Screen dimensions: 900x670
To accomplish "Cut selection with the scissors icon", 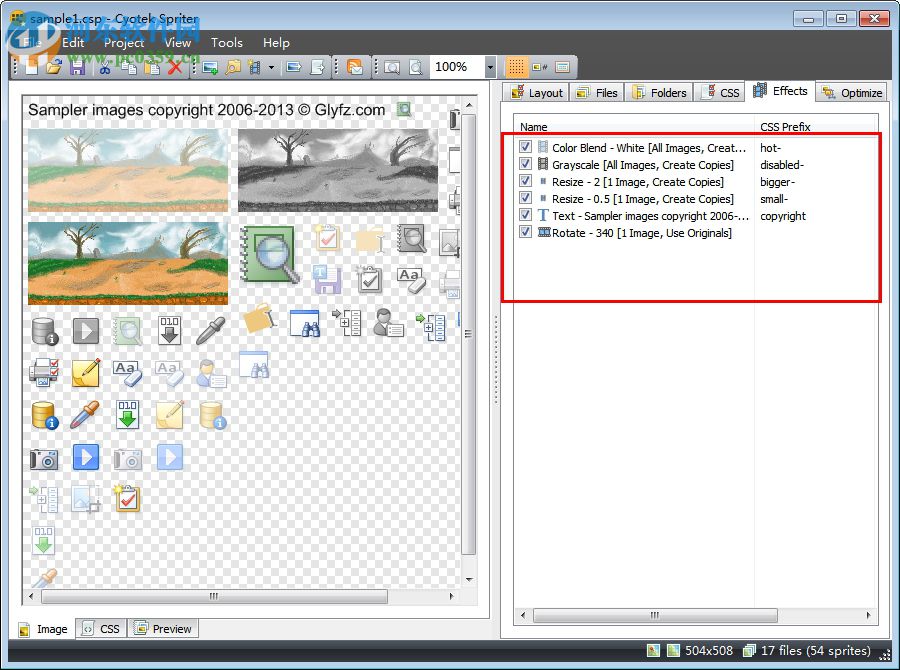I will (105, 67).
